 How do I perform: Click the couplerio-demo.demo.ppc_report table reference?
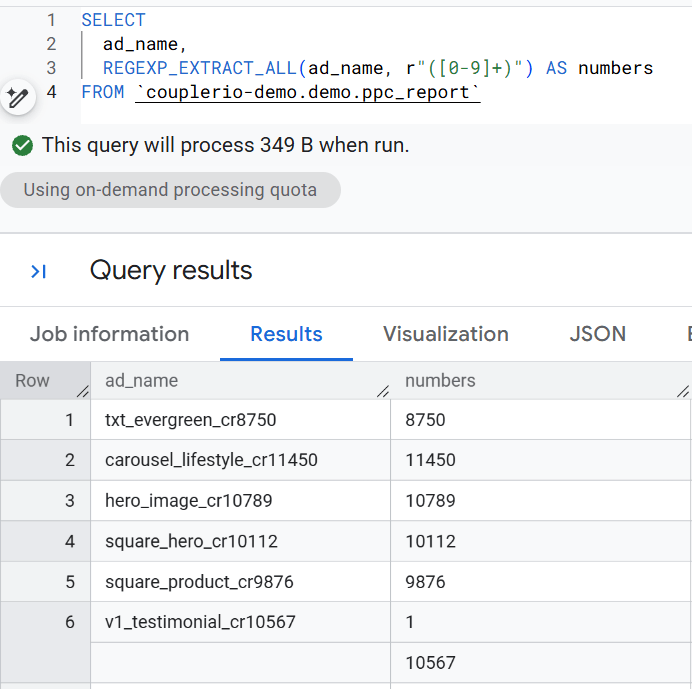pyautogui.click(x=308, y=92)
